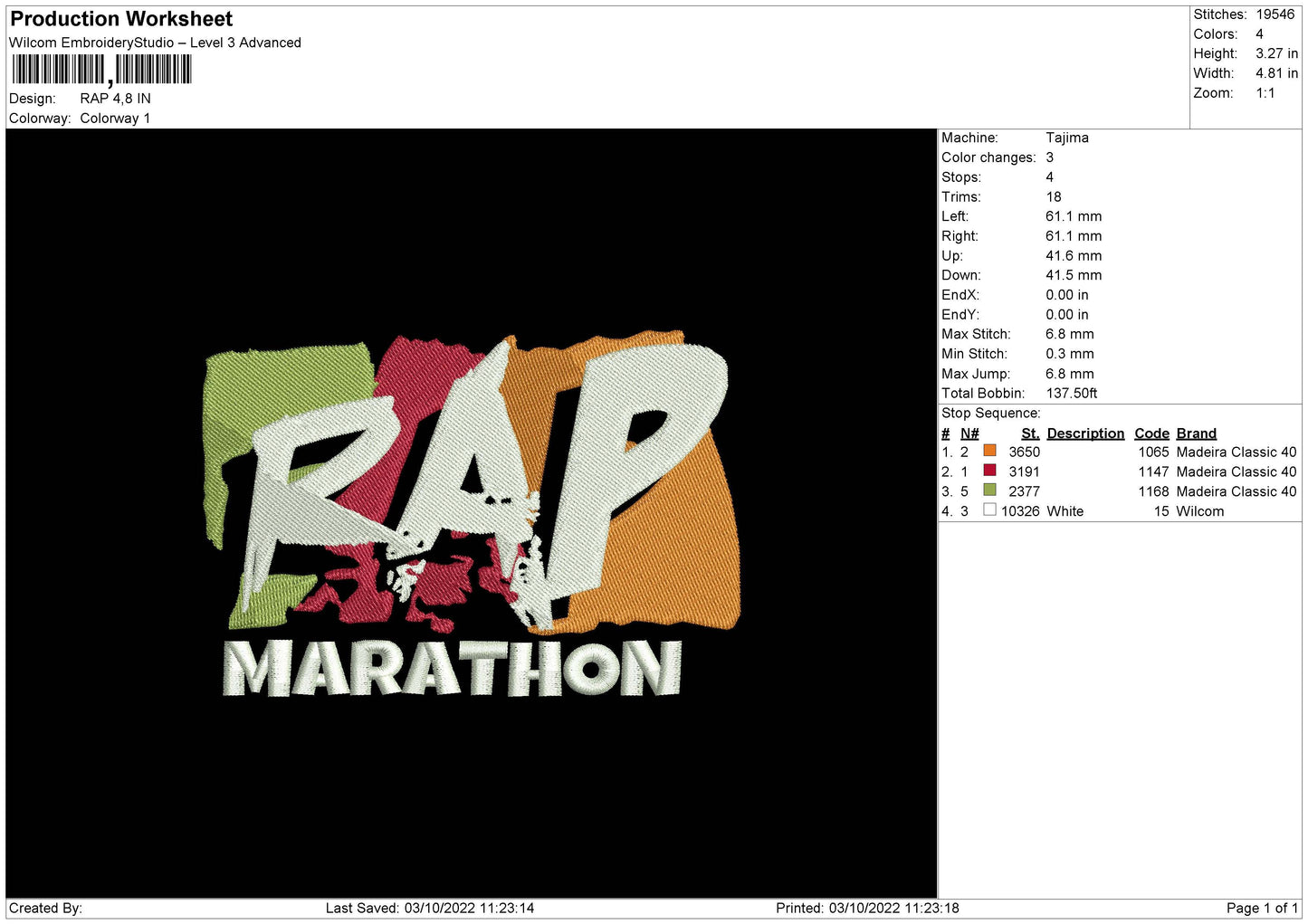
Task: Click design name 'RAP 4,8 IN'
Action: 115,99
